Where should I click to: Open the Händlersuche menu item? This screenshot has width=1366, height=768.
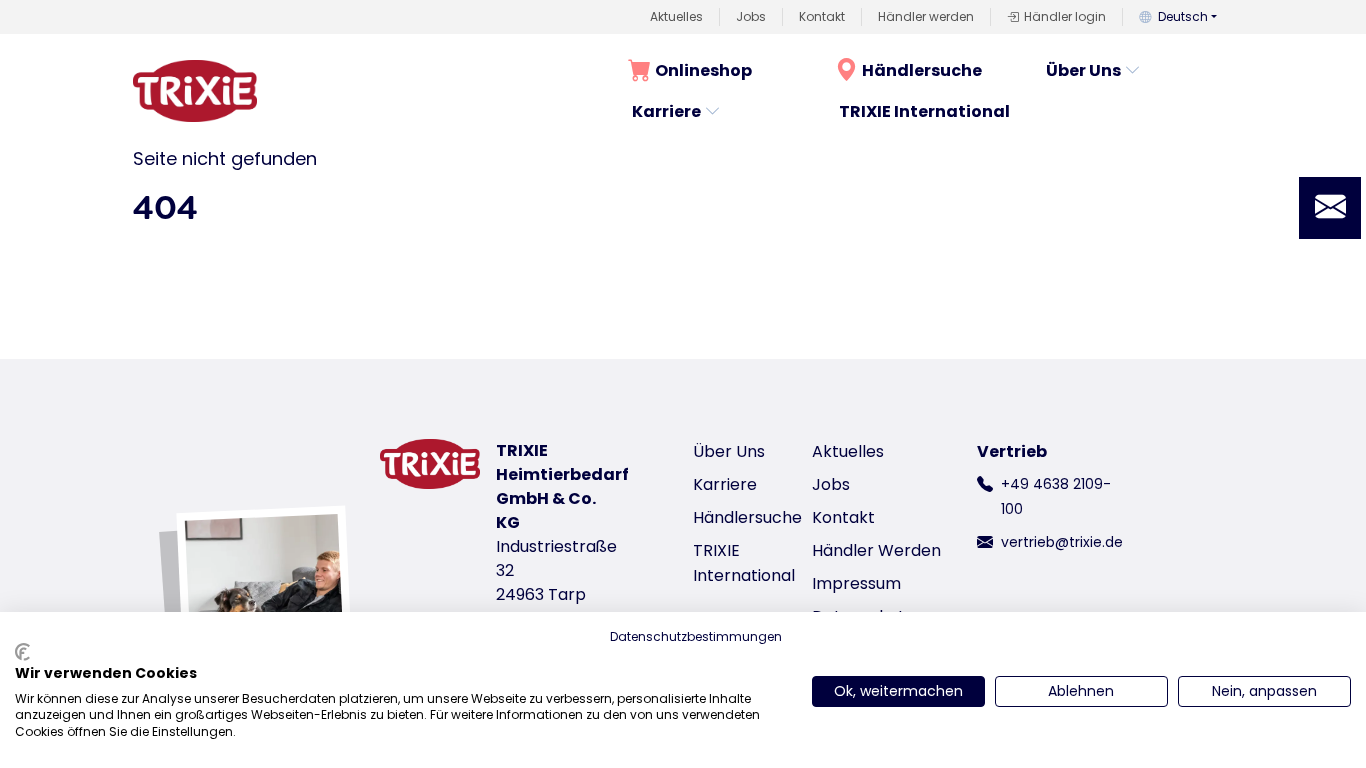tap(922, 70)
